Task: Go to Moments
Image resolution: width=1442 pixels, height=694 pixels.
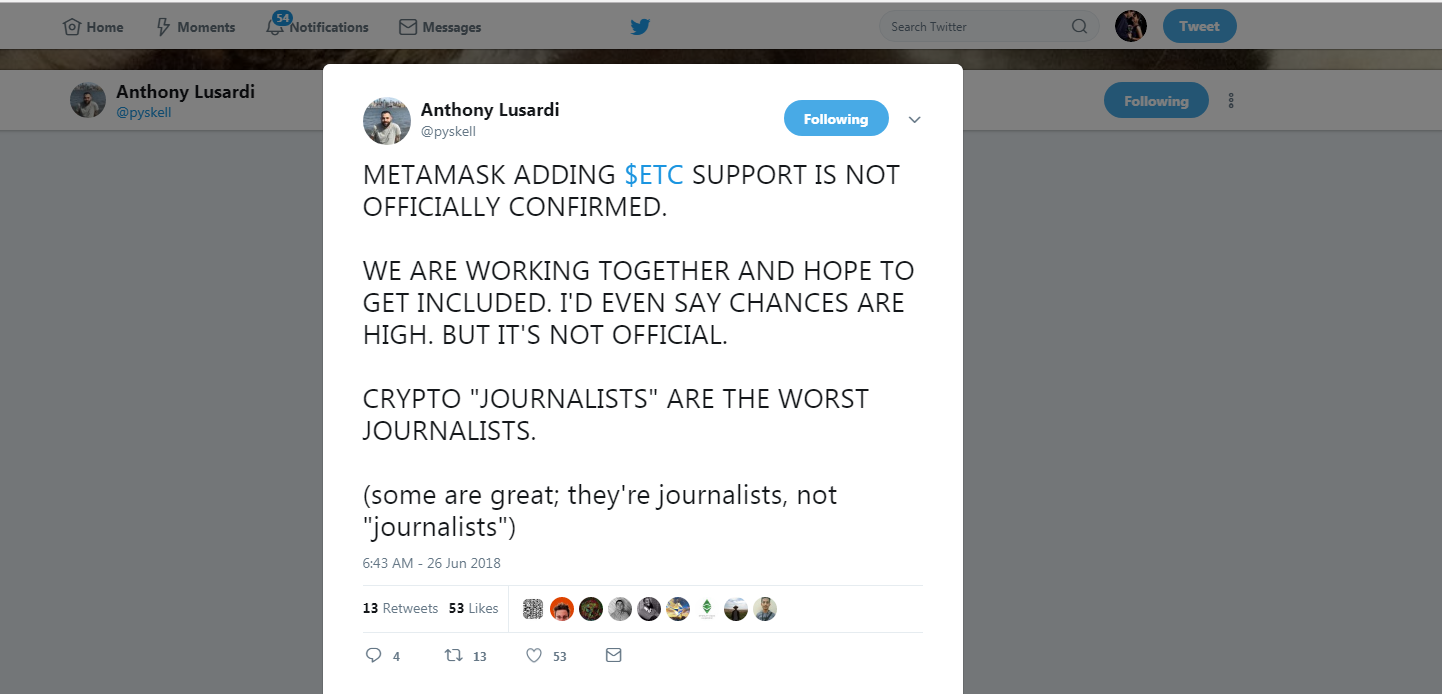Action: click(x=195, y=27)
